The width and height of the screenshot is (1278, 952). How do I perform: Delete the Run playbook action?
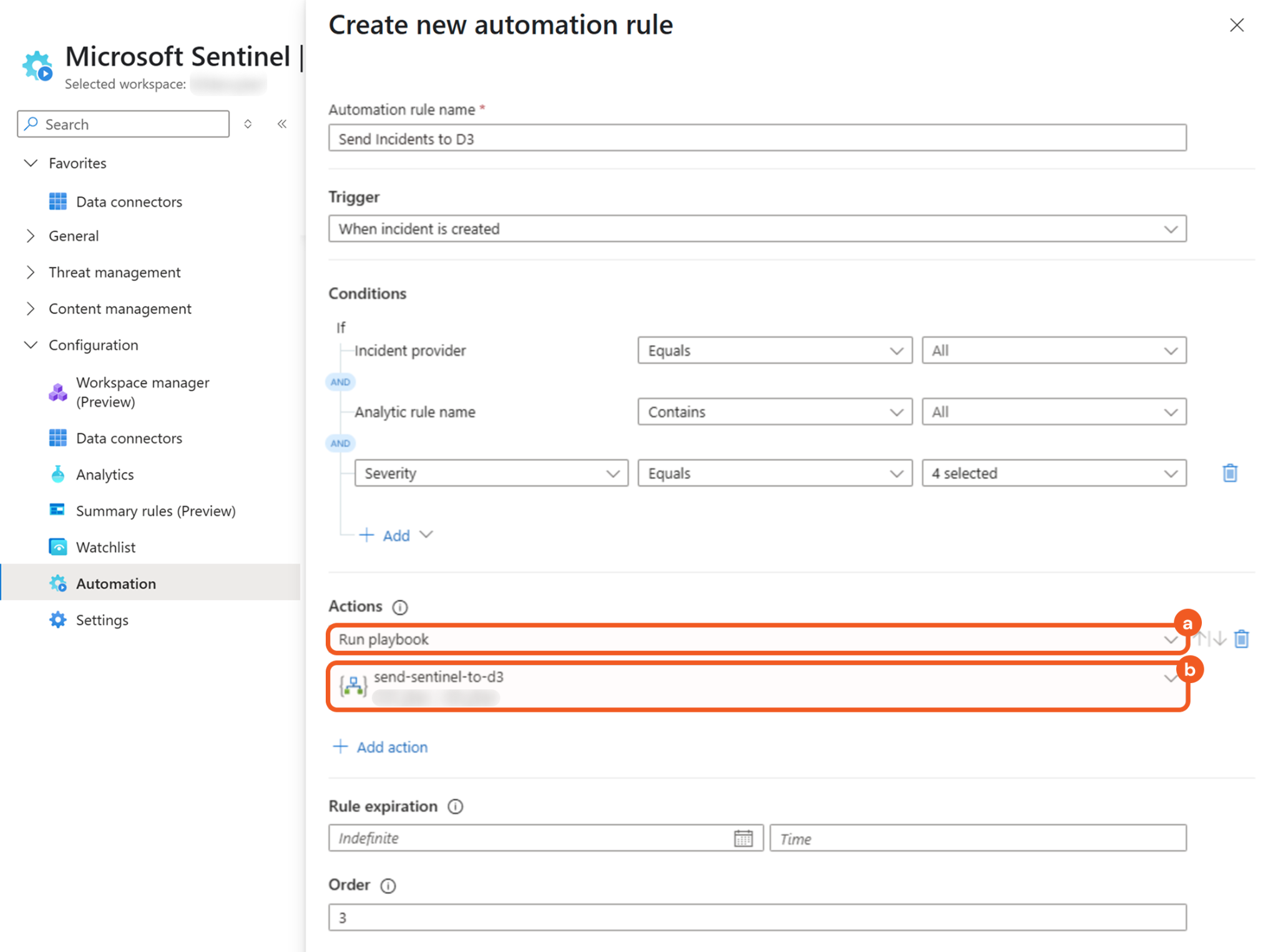click(1241, 639)
